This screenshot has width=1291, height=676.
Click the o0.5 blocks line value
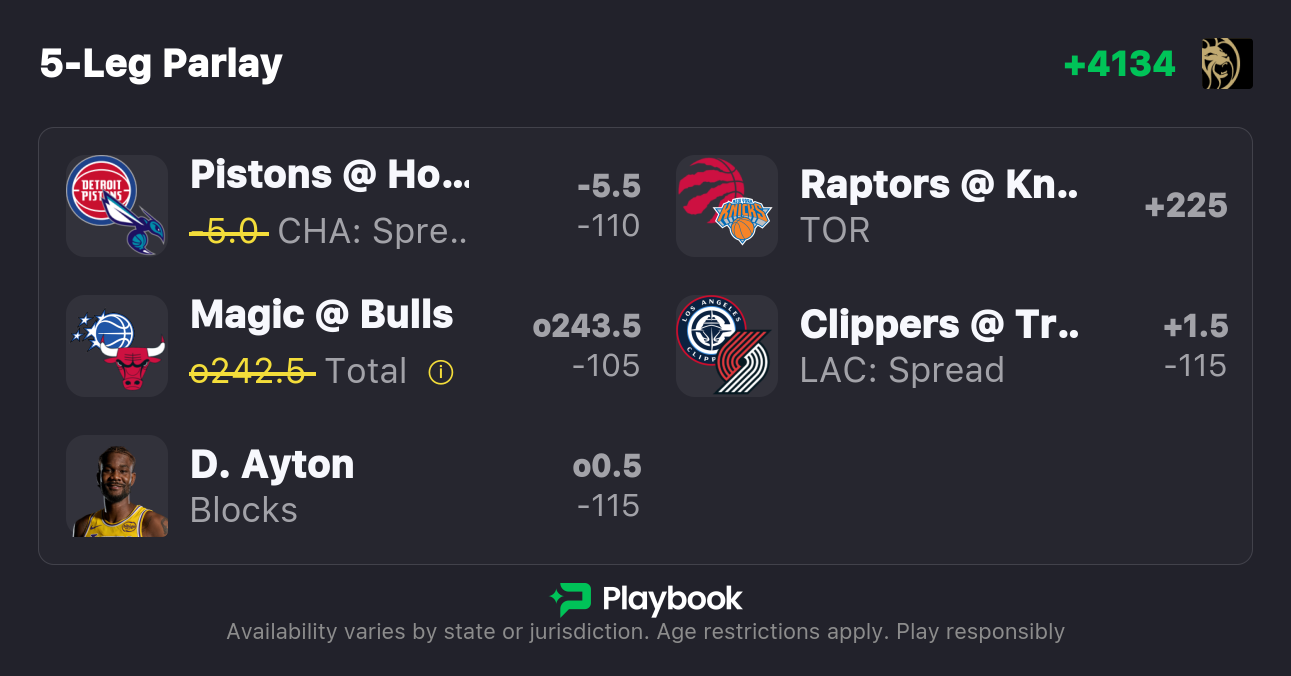tap(607, 466)
